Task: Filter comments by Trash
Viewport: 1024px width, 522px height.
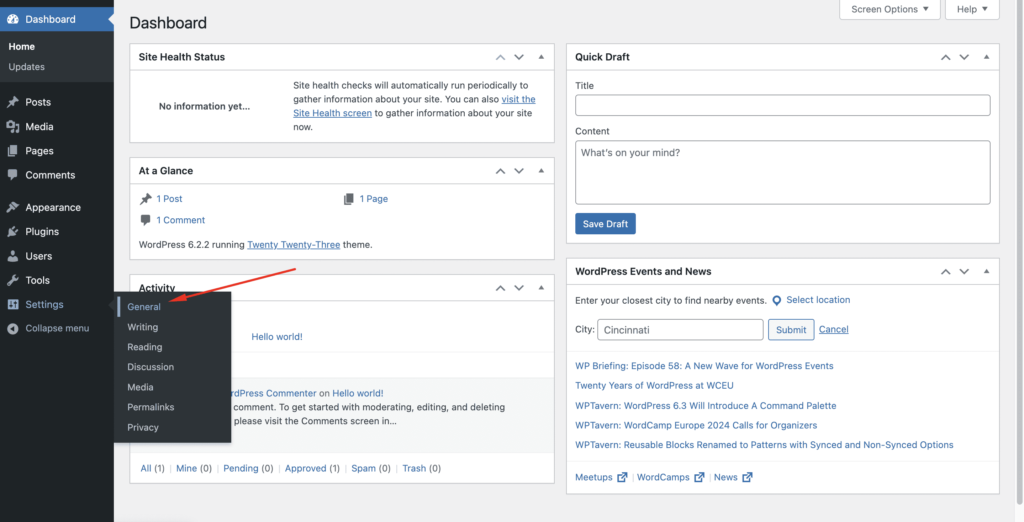Action: (x=414, y=468)
